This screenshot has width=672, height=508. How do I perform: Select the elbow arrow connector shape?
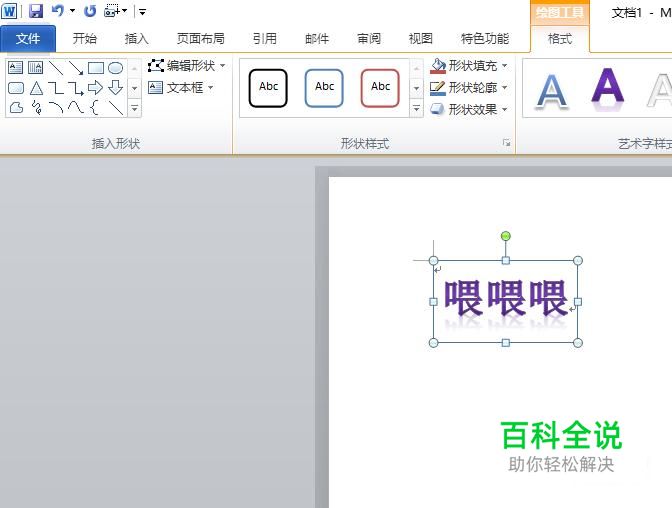(x=76, y=88)
